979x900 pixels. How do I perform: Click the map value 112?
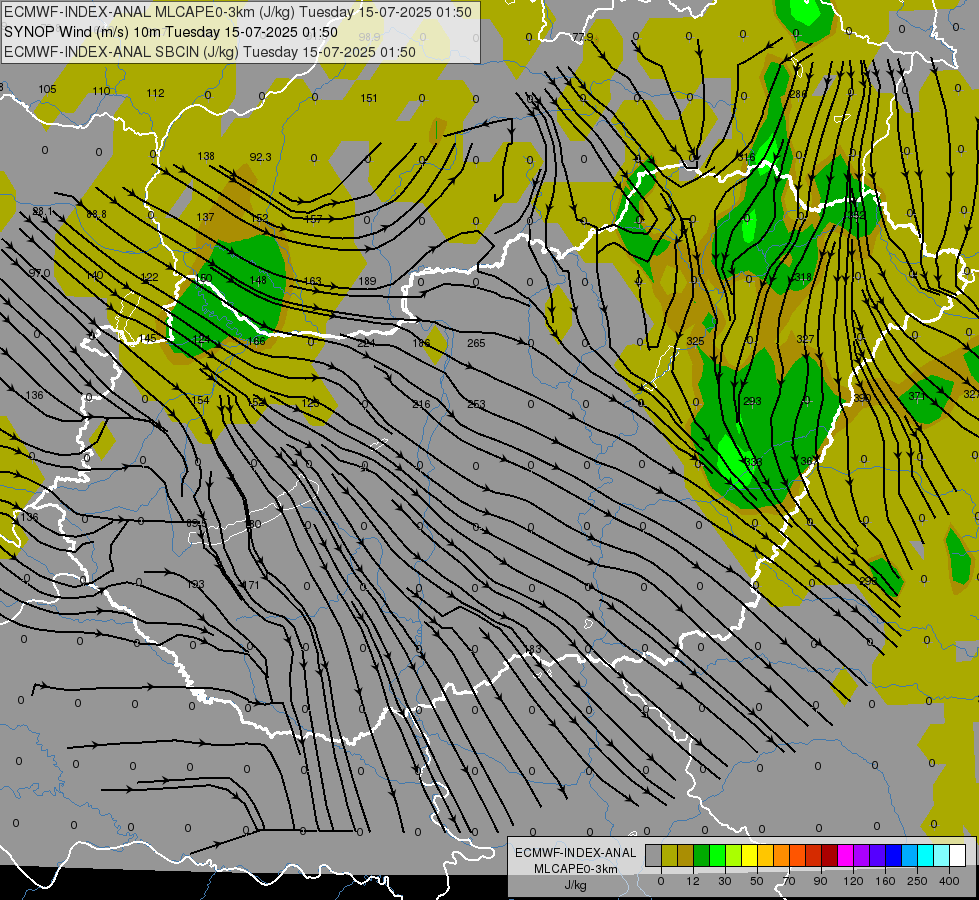[155, 93]
